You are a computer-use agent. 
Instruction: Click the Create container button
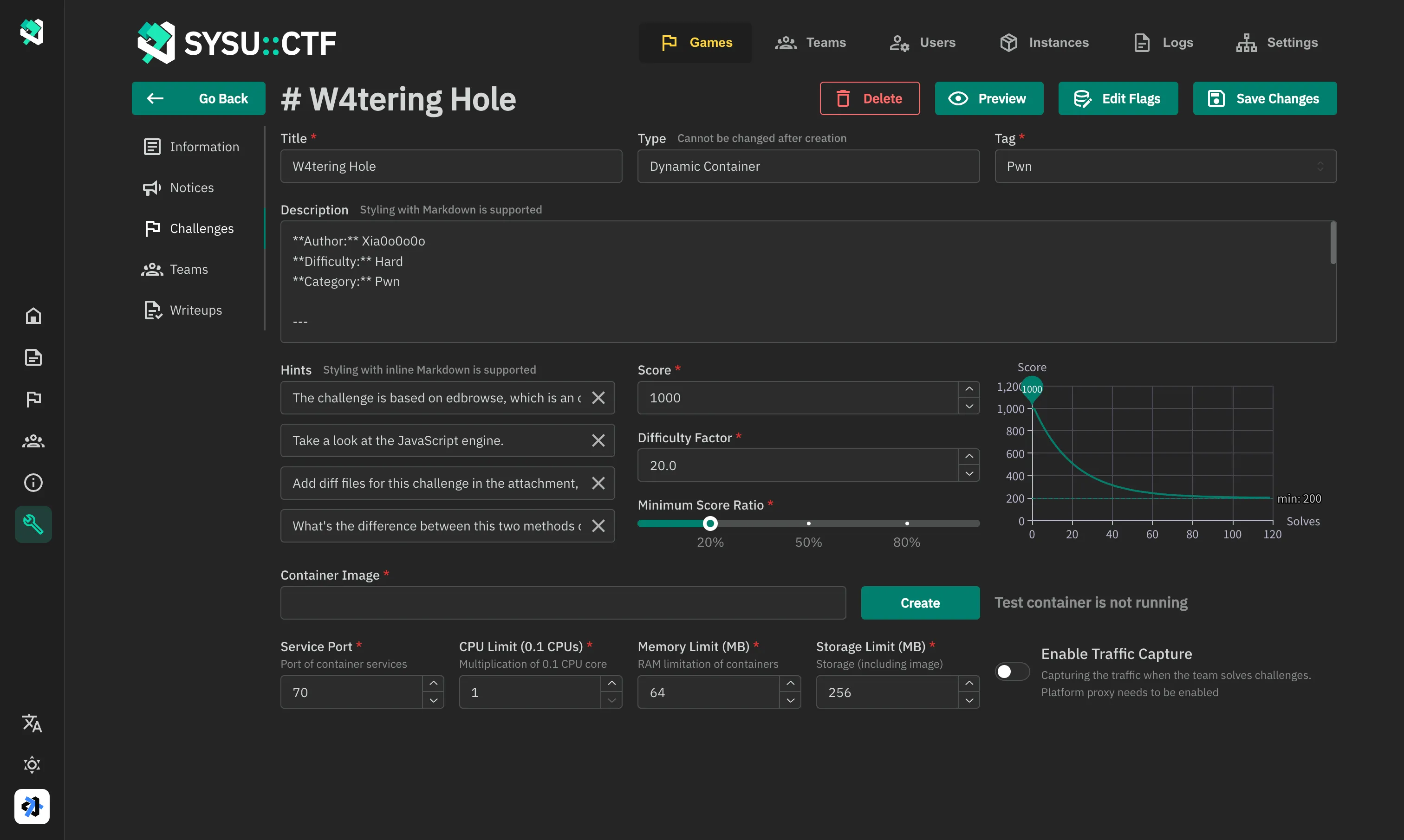point(920,603)
